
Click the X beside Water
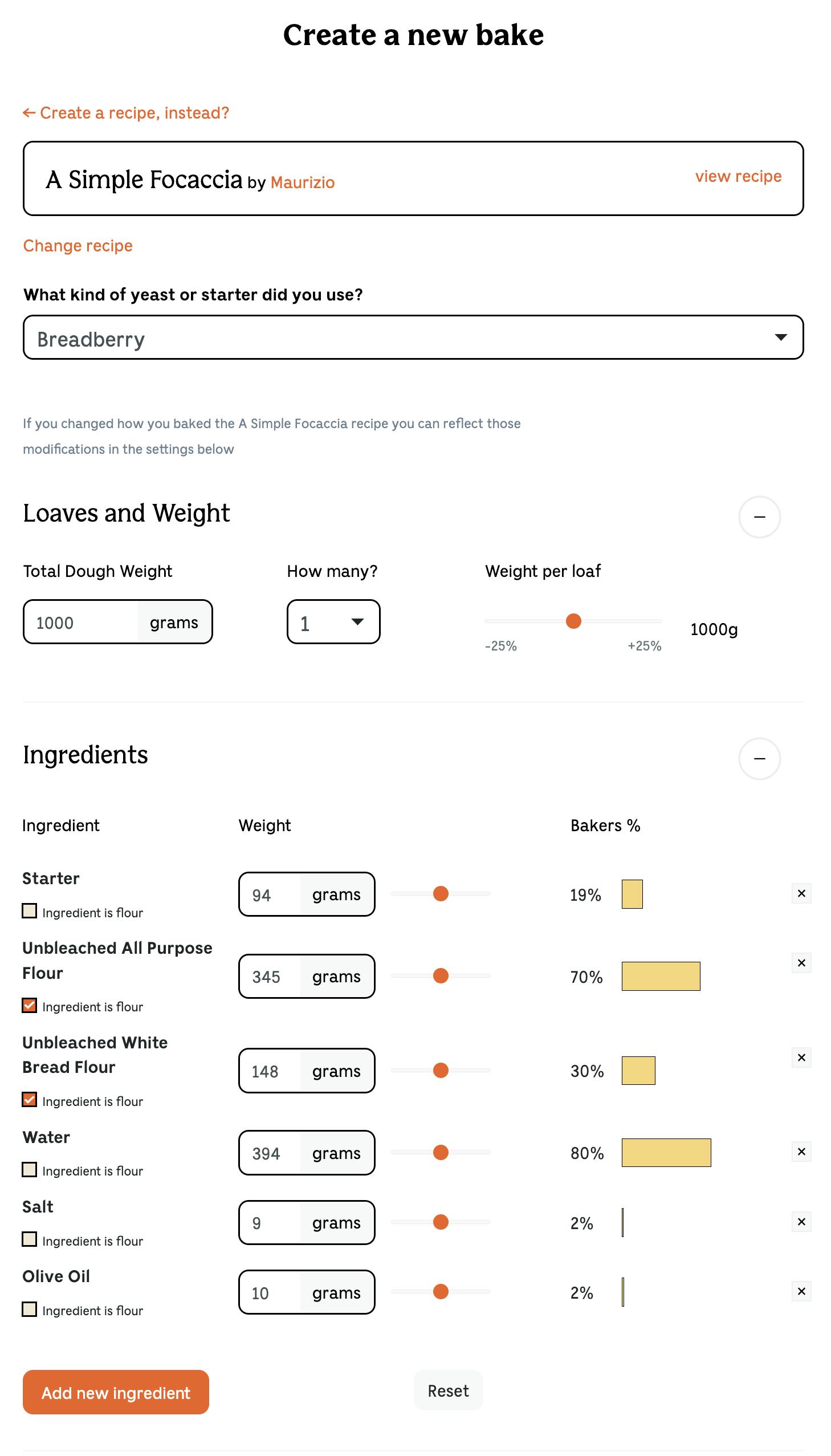pyautogui.click(x=801, y=1151)
